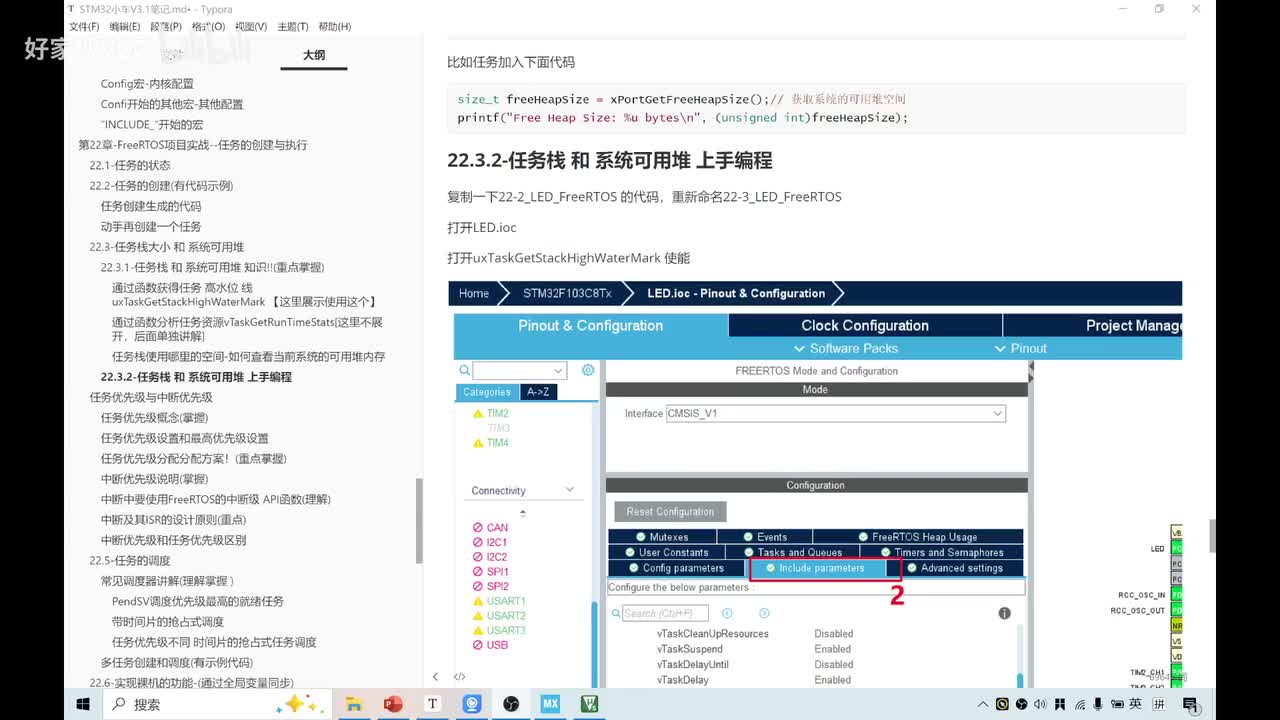Image resolution: width=1280 pixels, height=720 pixels.
Task: Click the Reset Configuration button
Action: pyautogui.click(x=670, y=511)
